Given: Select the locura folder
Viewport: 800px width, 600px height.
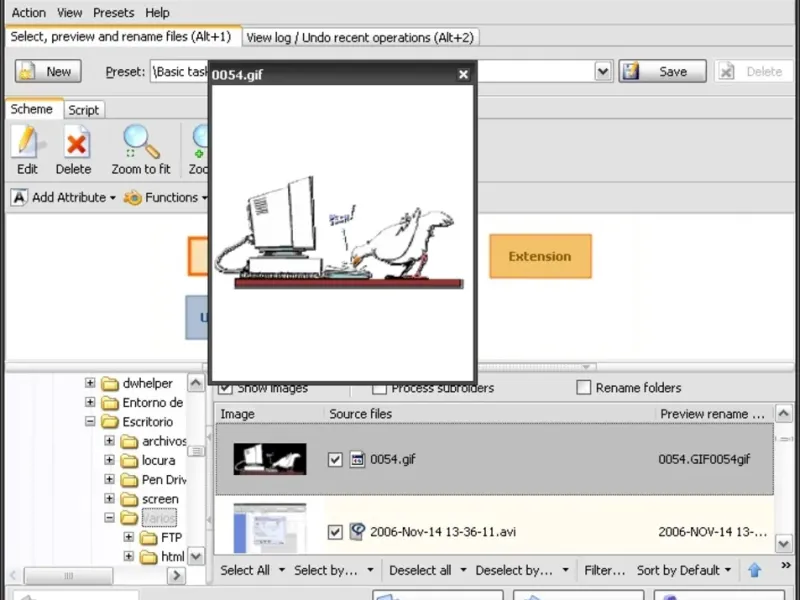Looking at the screenshot, I should click(158, 460).
